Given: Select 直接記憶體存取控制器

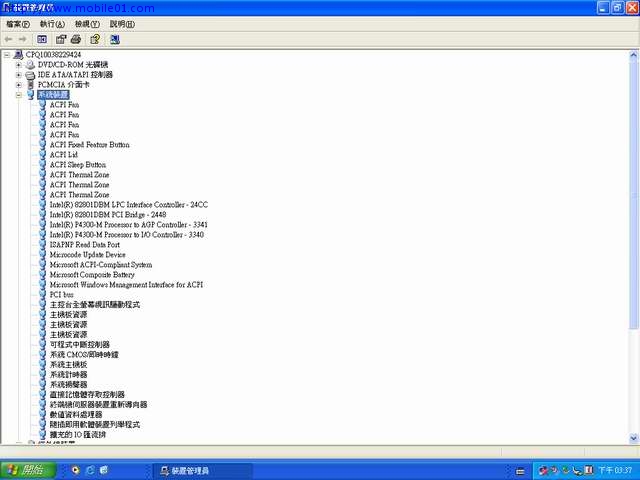Looking at the screenshot, I should click(x=87, y=395).
